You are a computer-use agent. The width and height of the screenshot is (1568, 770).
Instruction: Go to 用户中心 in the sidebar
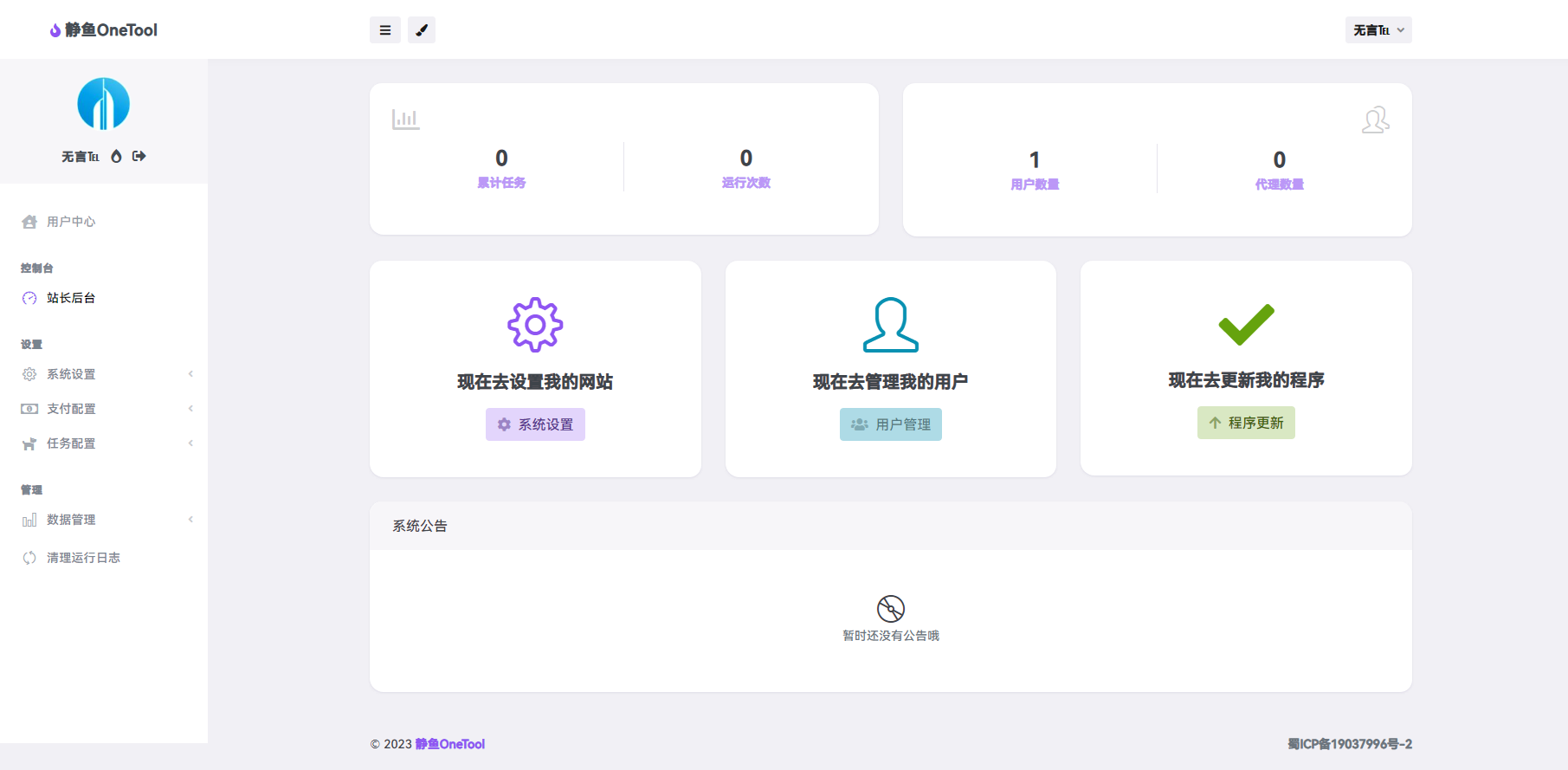71,222
